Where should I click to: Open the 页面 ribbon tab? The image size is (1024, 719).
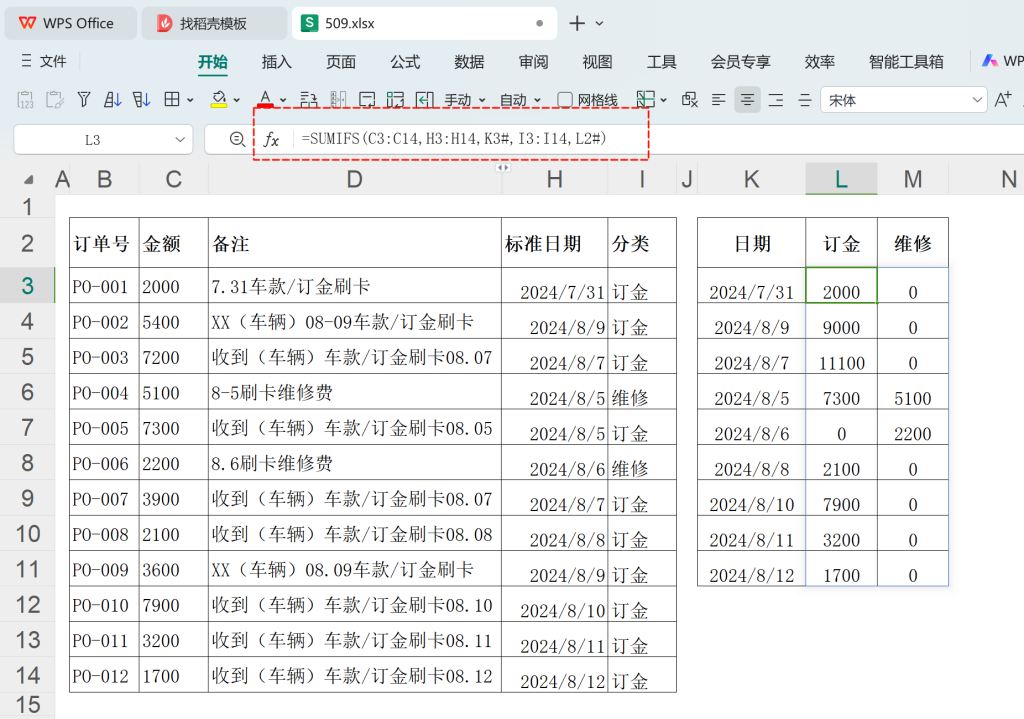pyautogui.click(x=341, y=62)
